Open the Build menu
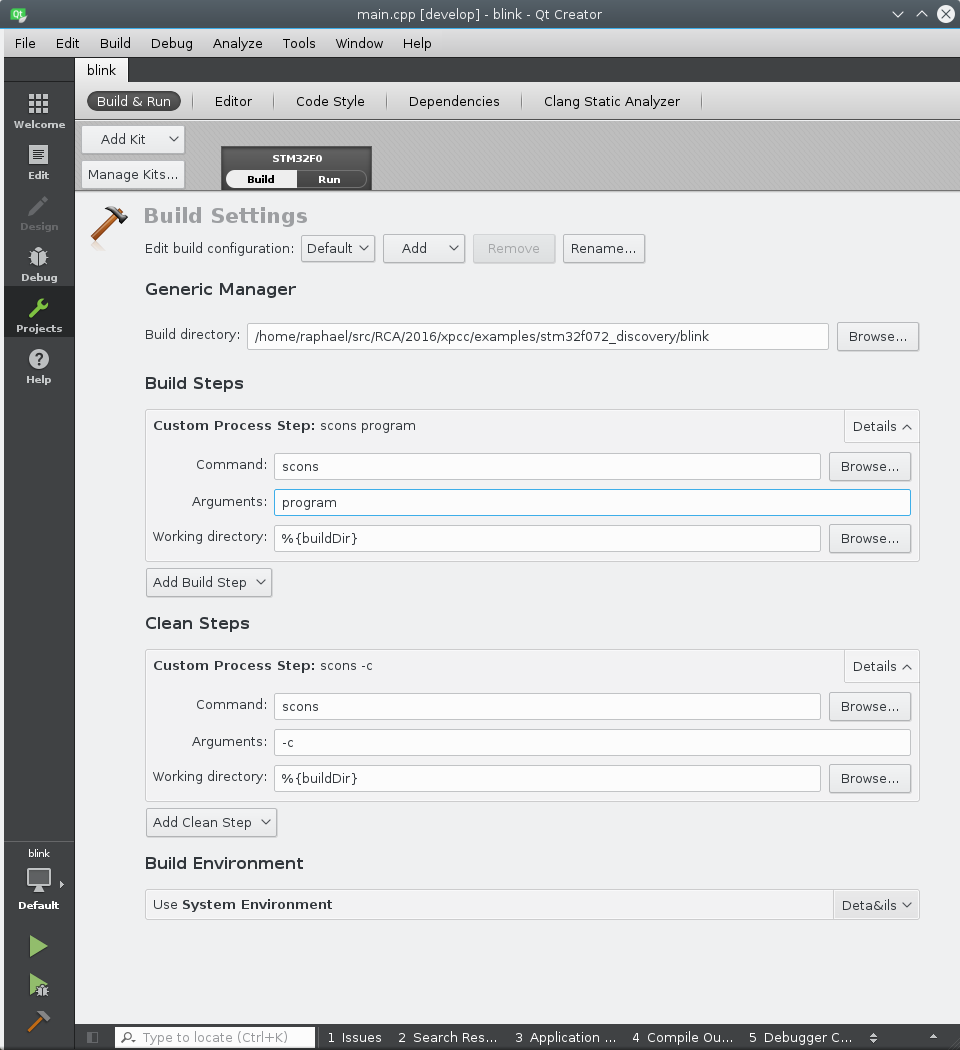 coord(115,44)
